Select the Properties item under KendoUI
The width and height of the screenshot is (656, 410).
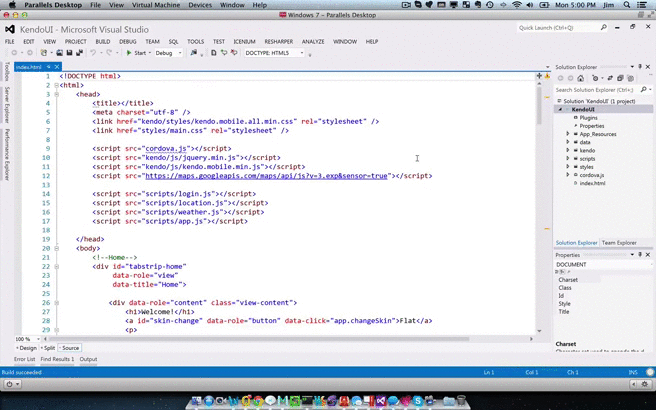[x=592, y=126]
